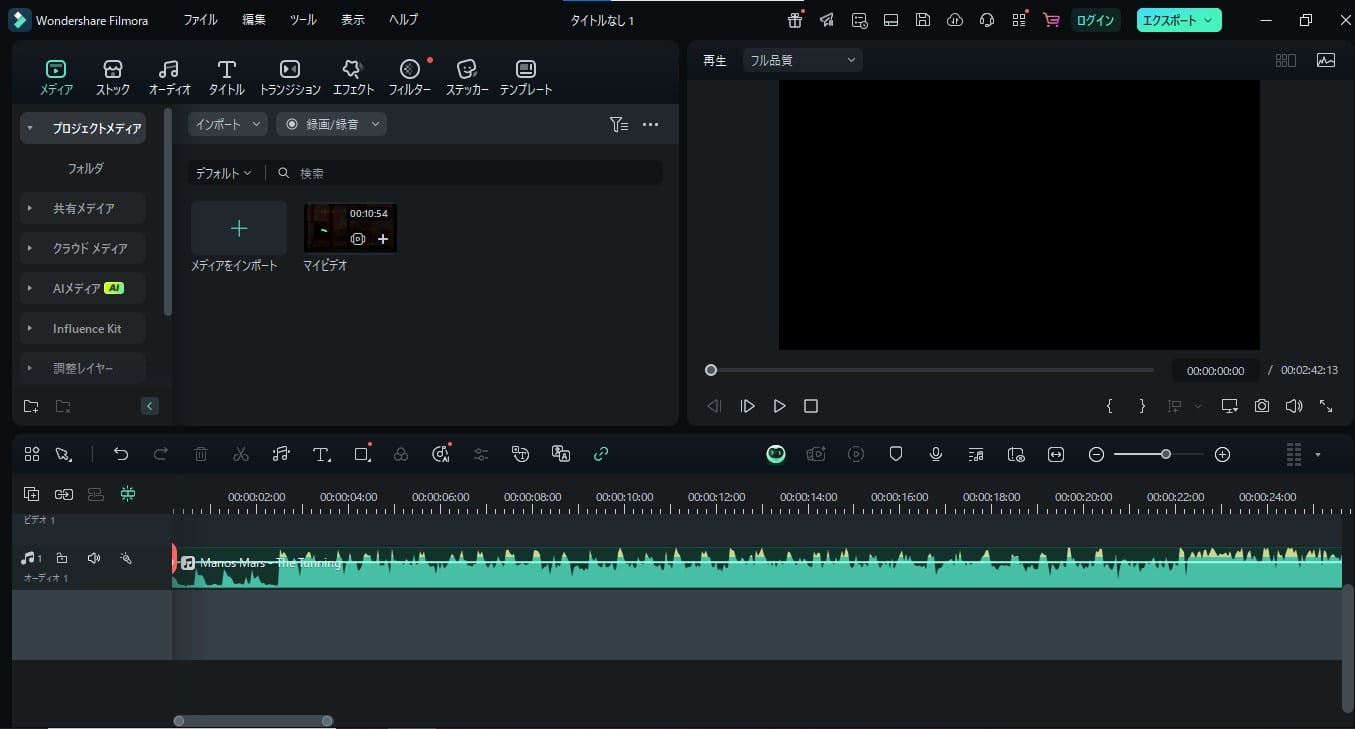
Task: Switch to the Effects (エフェクト) tab
Action: 353,77
